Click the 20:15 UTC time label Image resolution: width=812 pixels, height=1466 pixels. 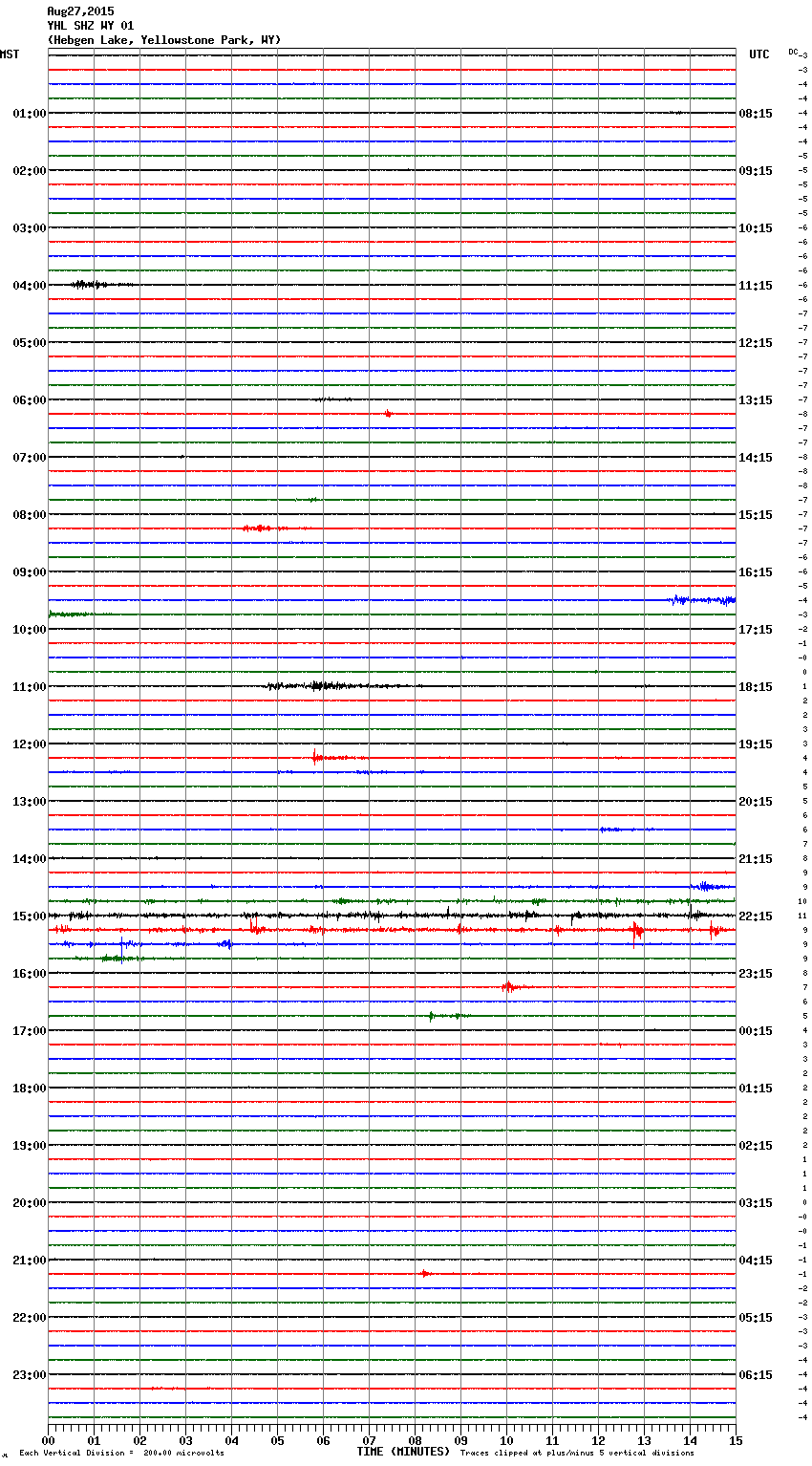click(x=756, y=802)
